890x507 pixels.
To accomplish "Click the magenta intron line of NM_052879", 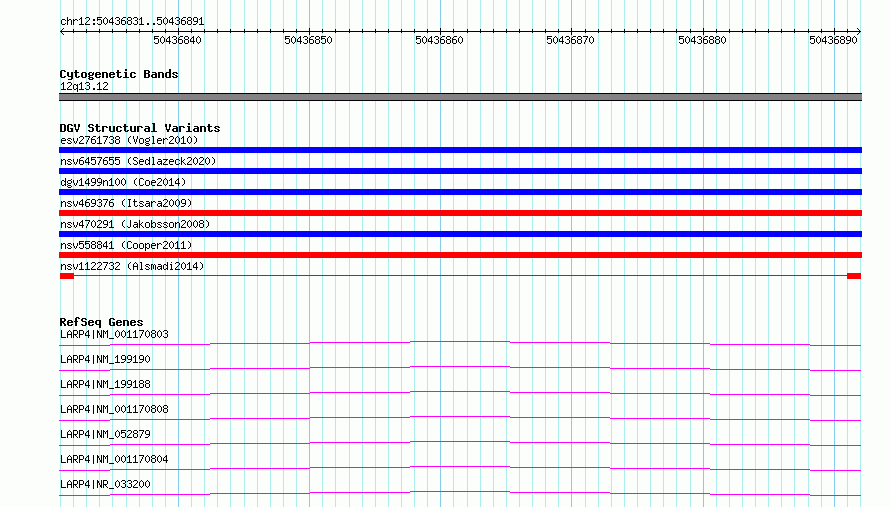I will point(460,442).
